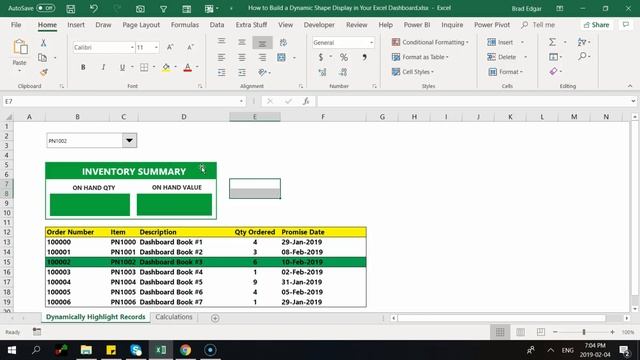Apply red font color
This screenshot has height=360, width=640.
pos(188,67)
